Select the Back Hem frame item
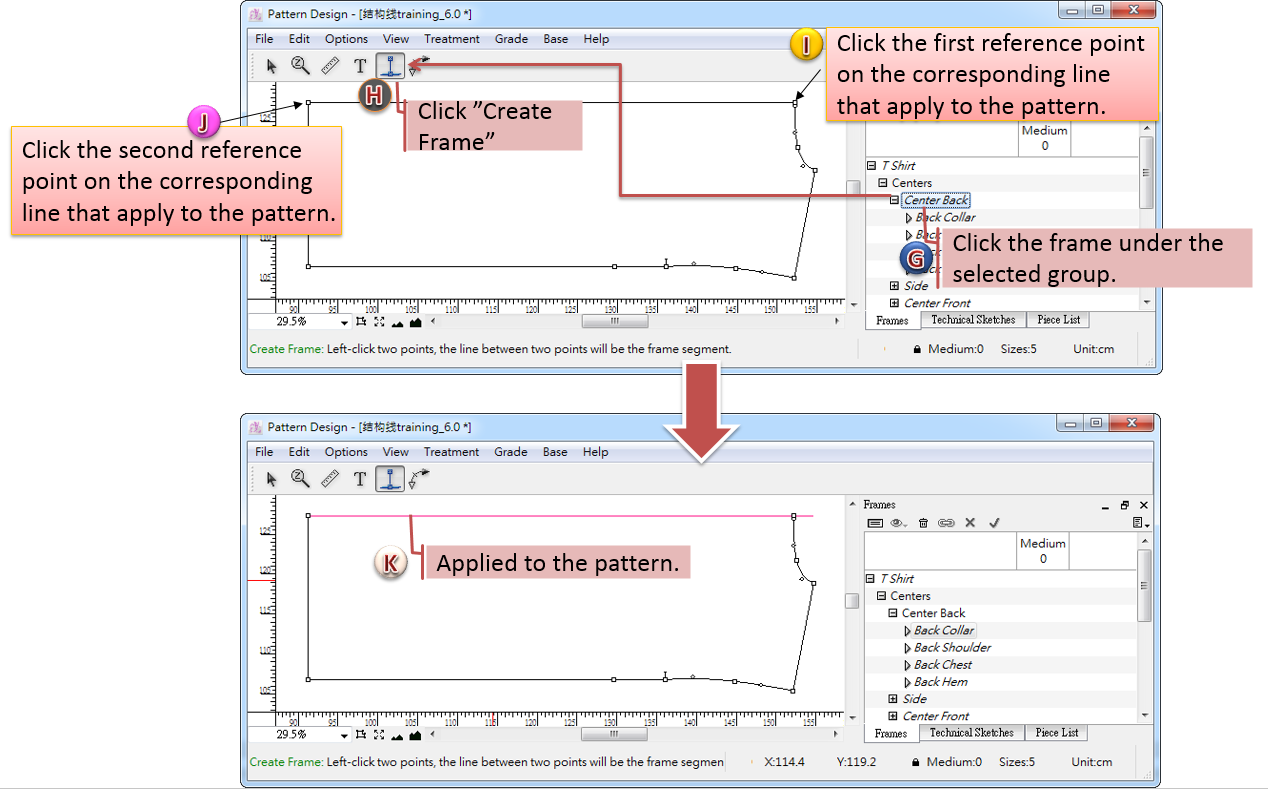This screenshot has width=1268, height=789. click(940, 682)
